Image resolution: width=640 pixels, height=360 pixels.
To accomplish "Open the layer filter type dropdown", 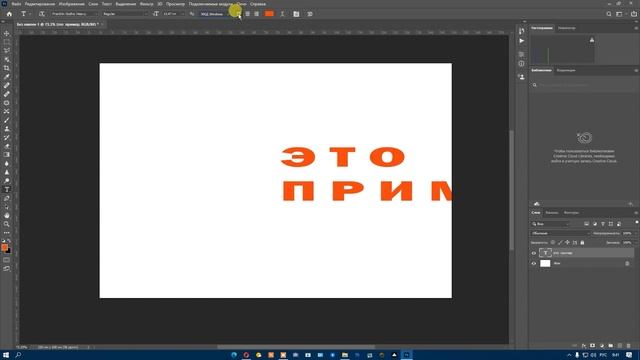I will click(550, 224).
